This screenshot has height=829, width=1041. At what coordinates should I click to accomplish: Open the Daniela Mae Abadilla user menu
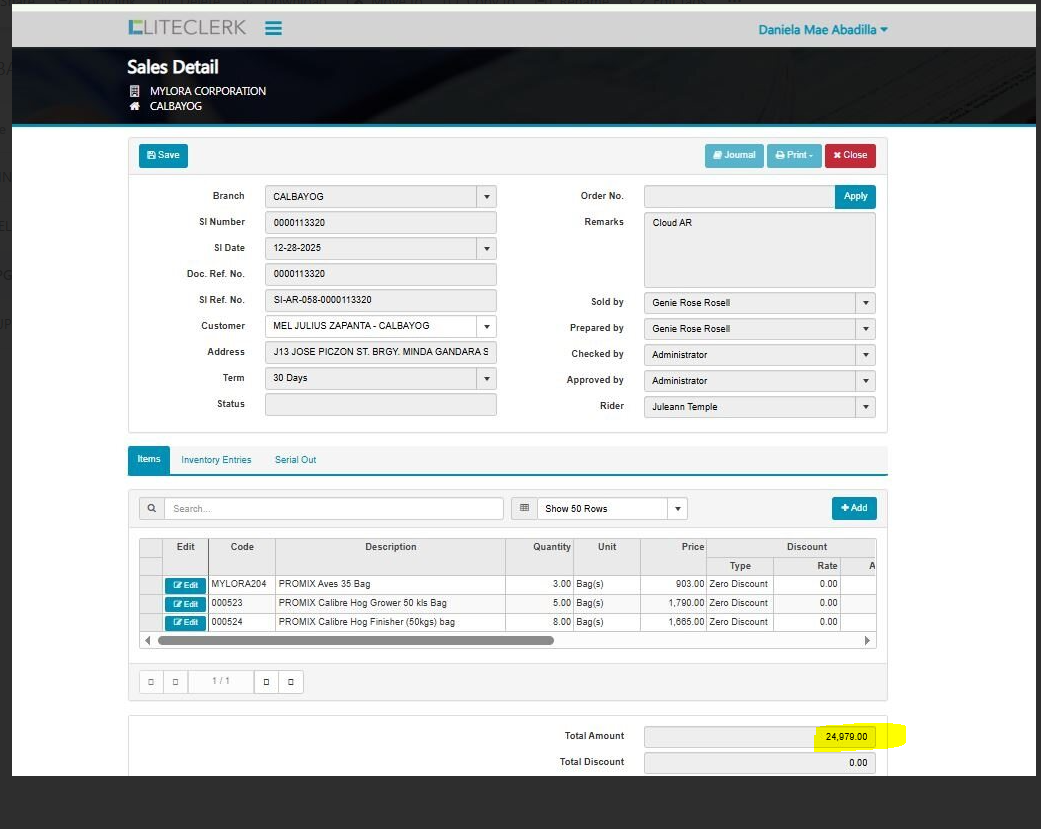(x=822, y=30)
